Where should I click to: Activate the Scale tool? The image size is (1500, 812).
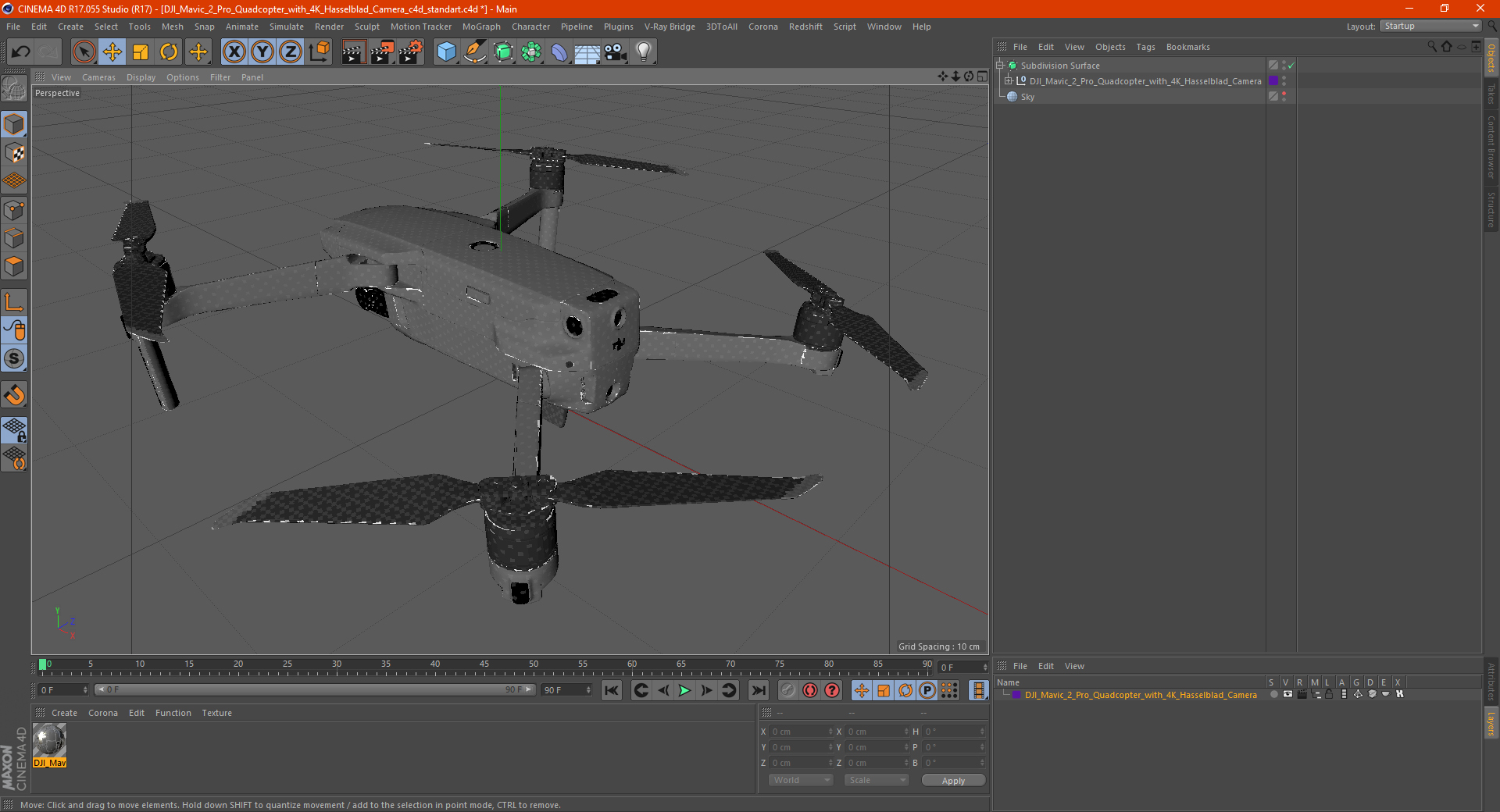pos(141,52)
